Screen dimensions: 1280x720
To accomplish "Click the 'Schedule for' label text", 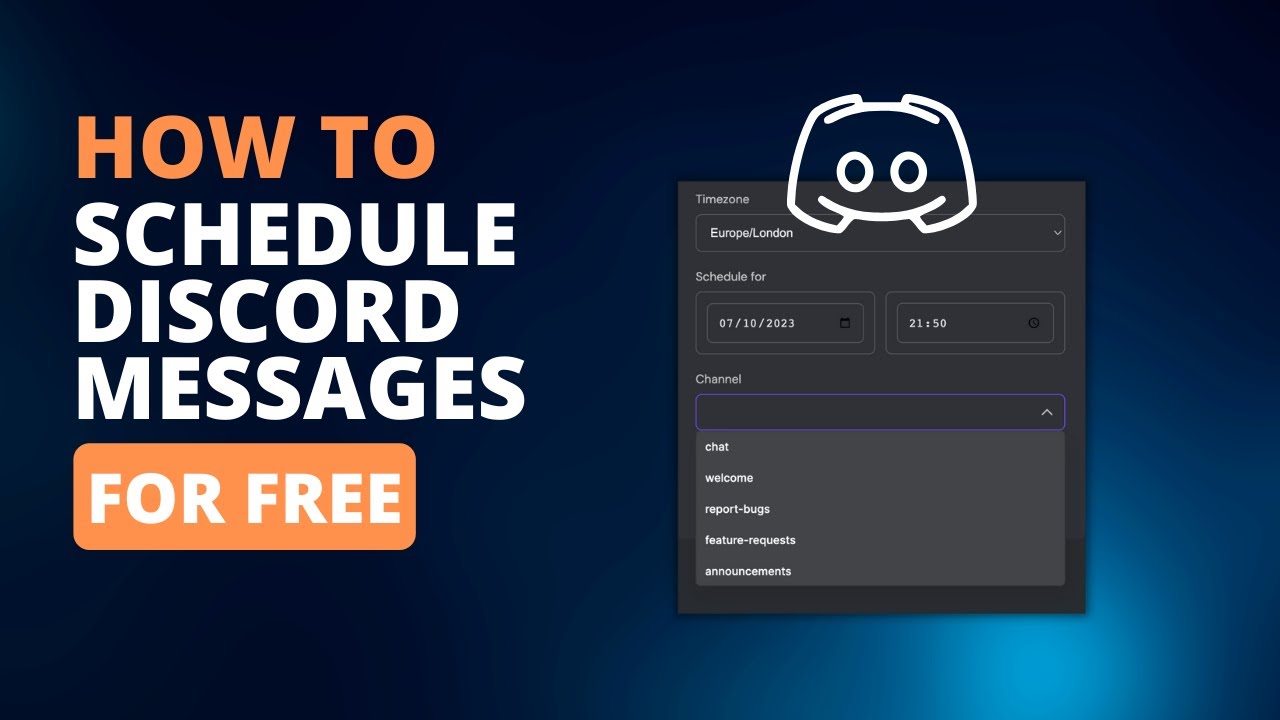I will 731,277.
